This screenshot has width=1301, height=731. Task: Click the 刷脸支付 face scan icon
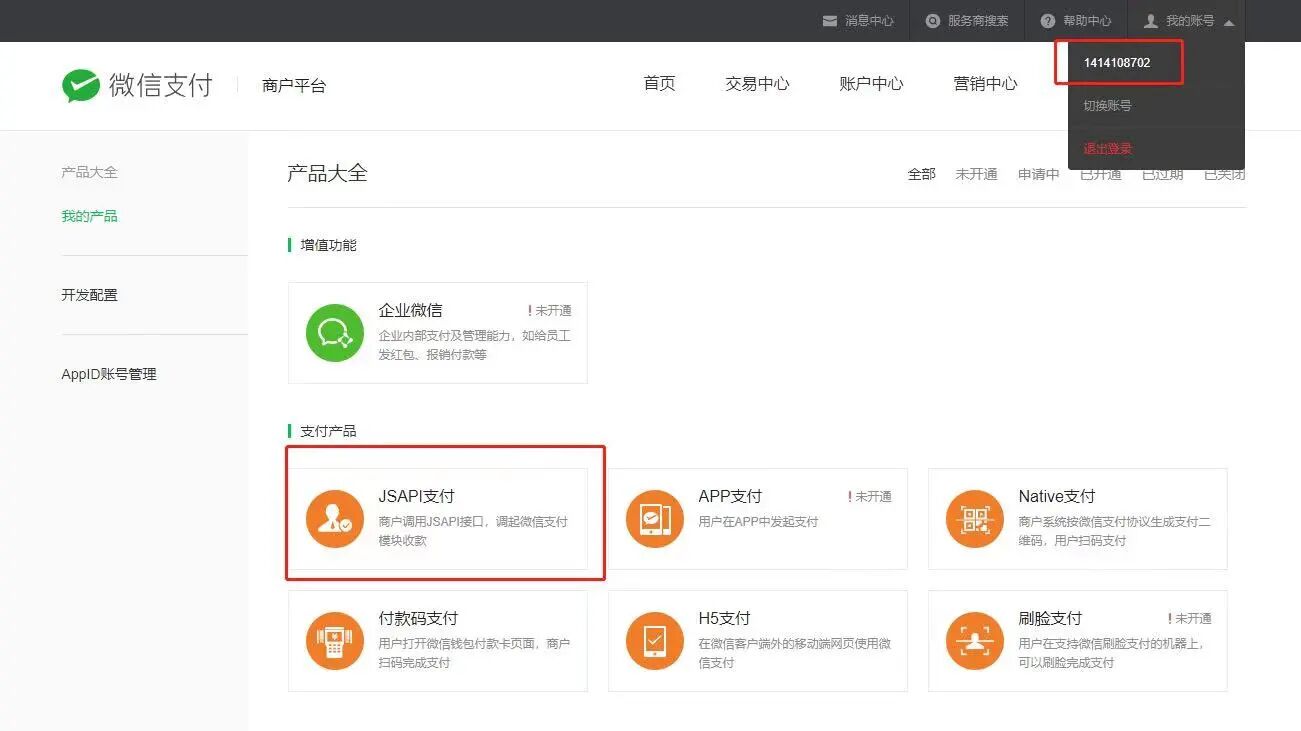click(974, 641)
